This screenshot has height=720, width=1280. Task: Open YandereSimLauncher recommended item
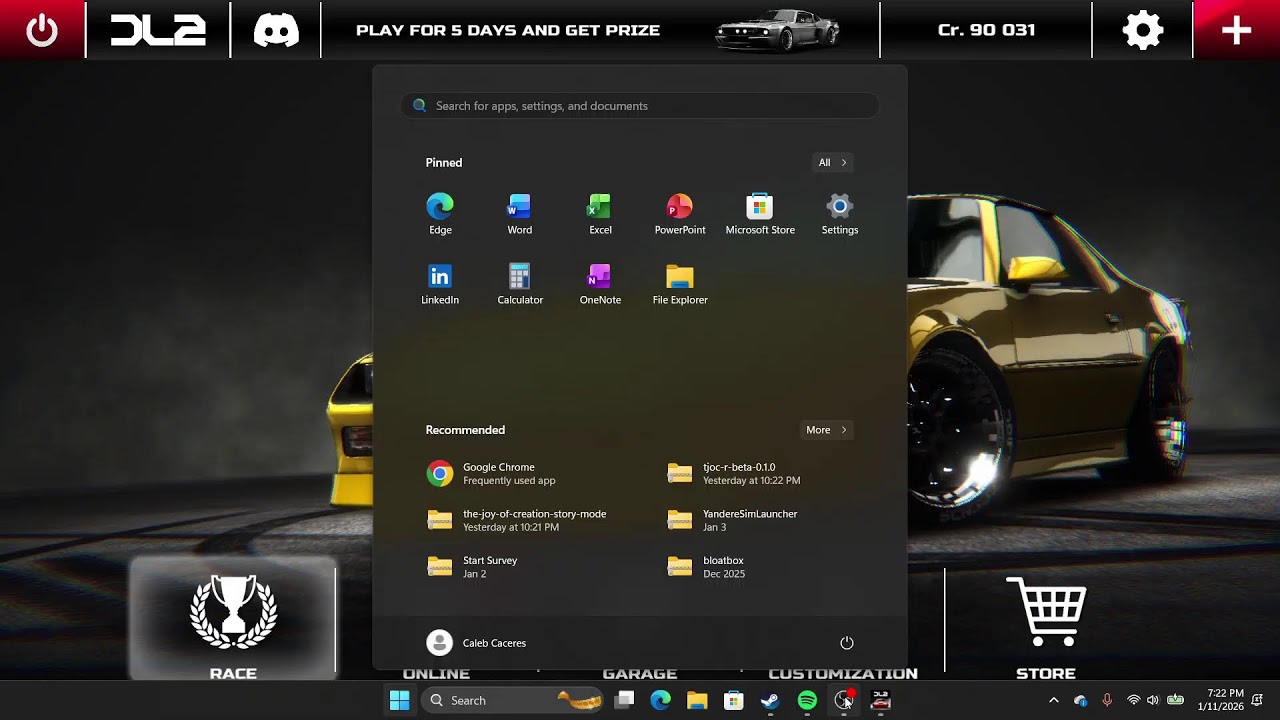point(762,520)
